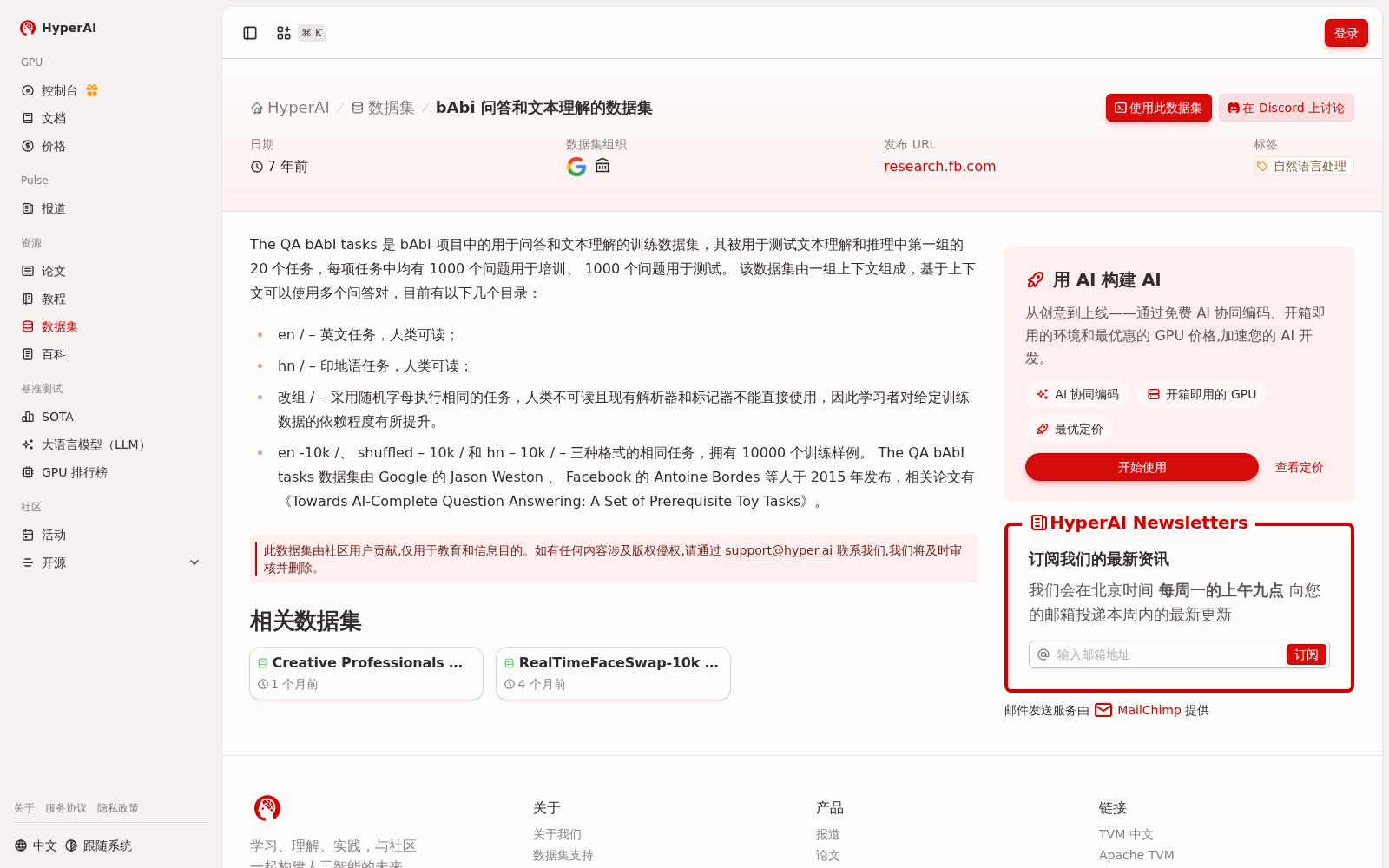Click the footer HyperAI logo
This screenshot has width=1389, height=868.
click(267, 808)
